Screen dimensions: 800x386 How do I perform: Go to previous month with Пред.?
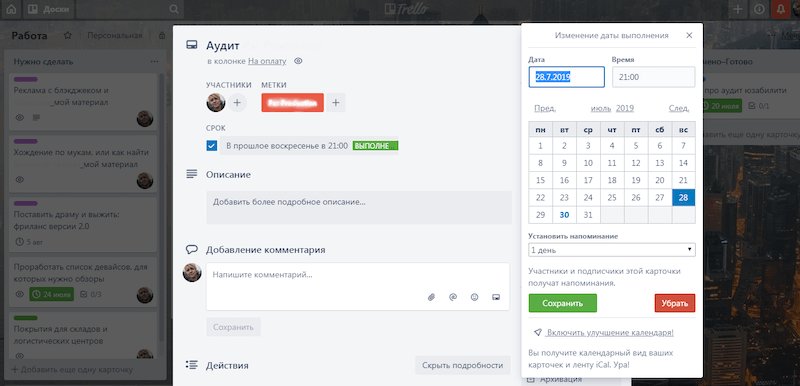545,108
